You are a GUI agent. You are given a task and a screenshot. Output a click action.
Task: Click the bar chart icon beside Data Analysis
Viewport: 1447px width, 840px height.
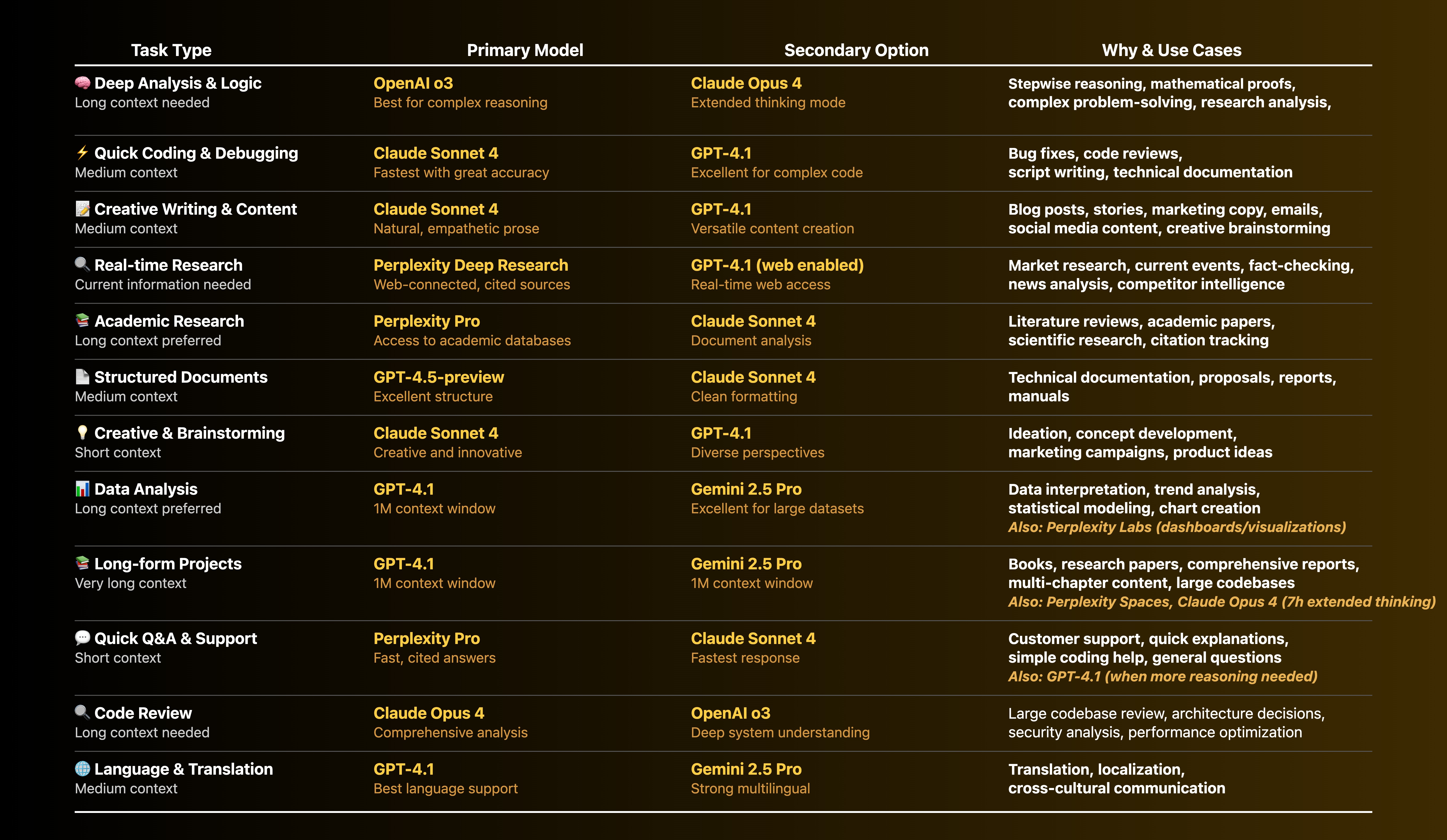click(83, 489)
